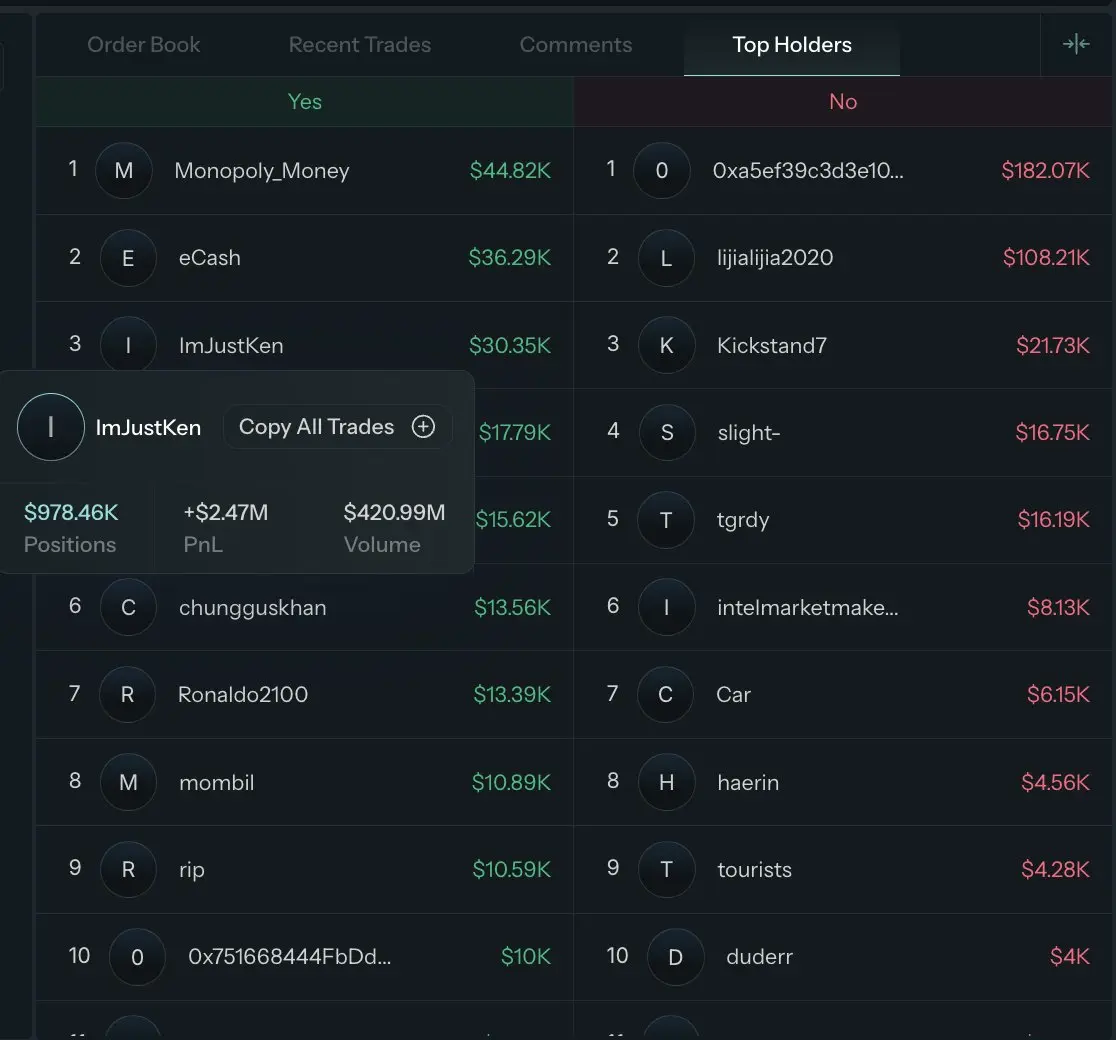Click $182.07K No position value
The width and height of the screenshot is (1116, 1040).
(x=1046, y=171)
